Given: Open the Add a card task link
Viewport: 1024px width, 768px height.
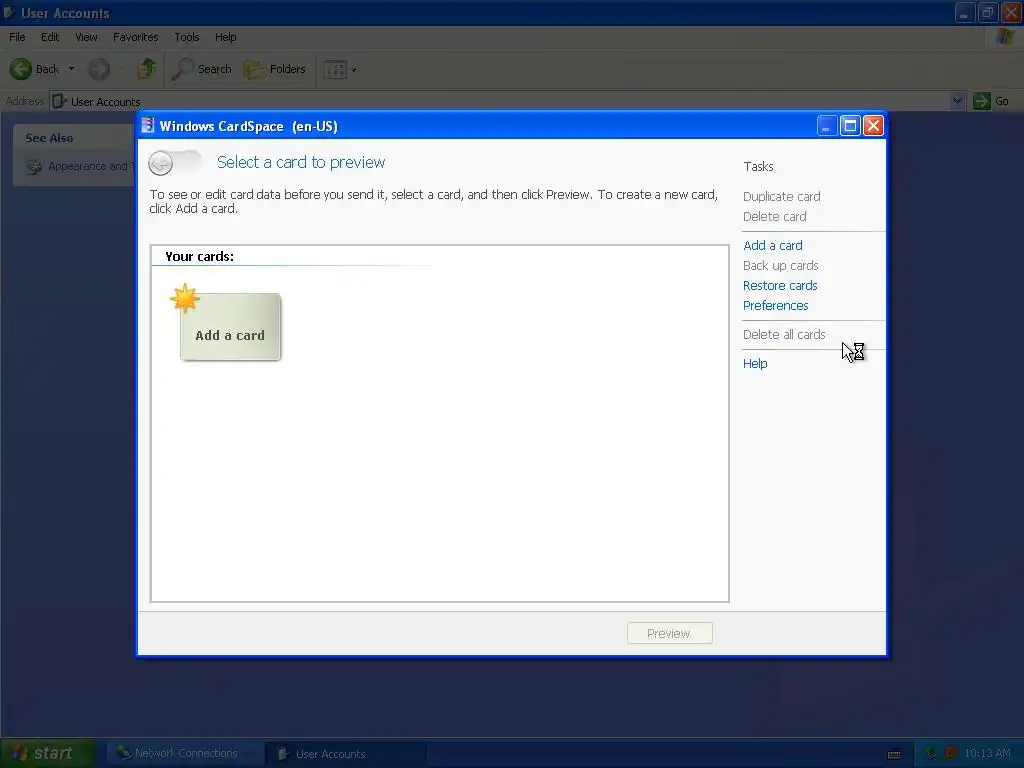Looking at the screenshot, I should click(773, 246).
